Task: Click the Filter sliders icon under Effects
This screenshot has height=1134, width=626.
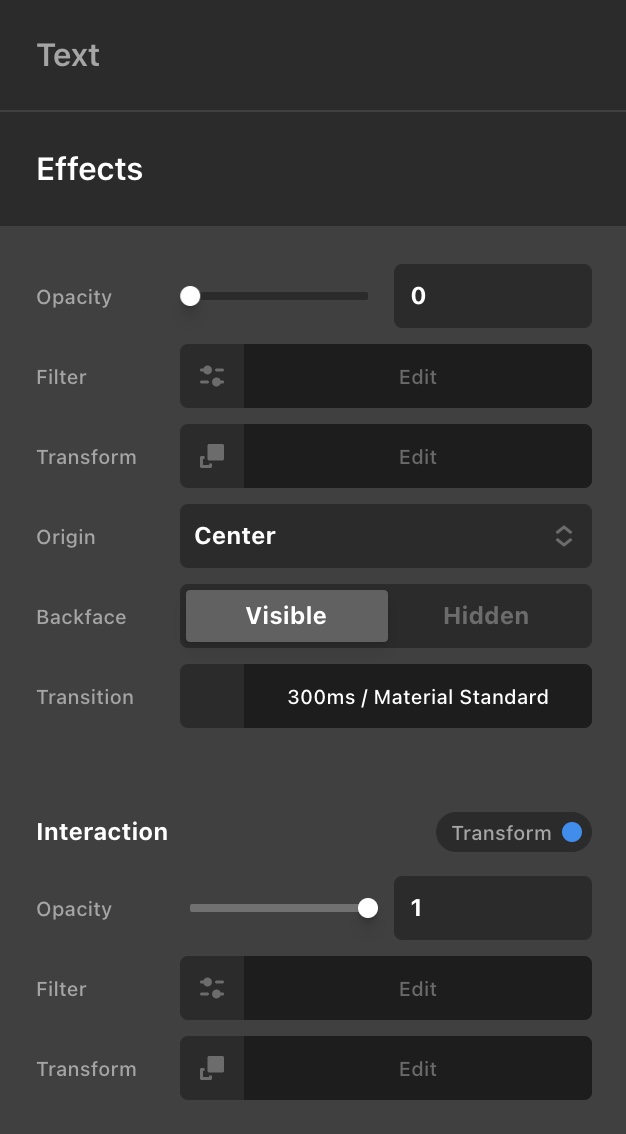Action: pos(212,376)
